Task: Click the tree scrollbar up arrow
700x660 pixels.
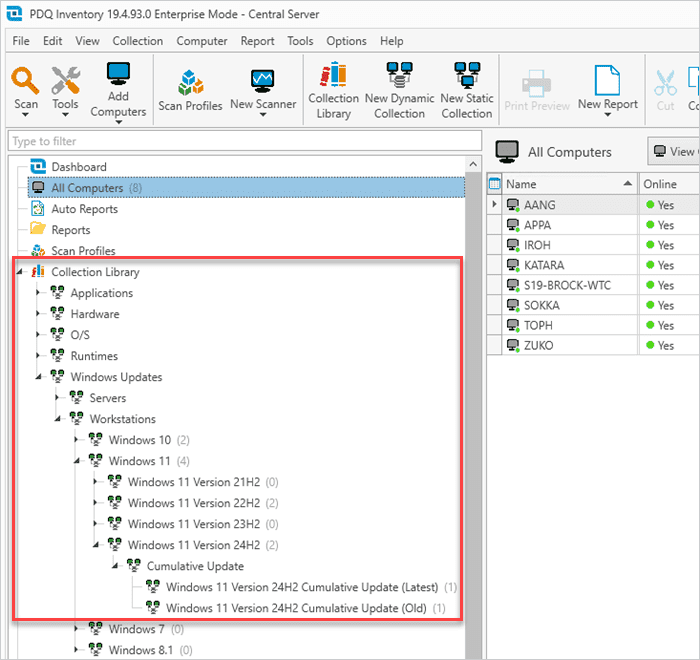Action: [473, 164]
